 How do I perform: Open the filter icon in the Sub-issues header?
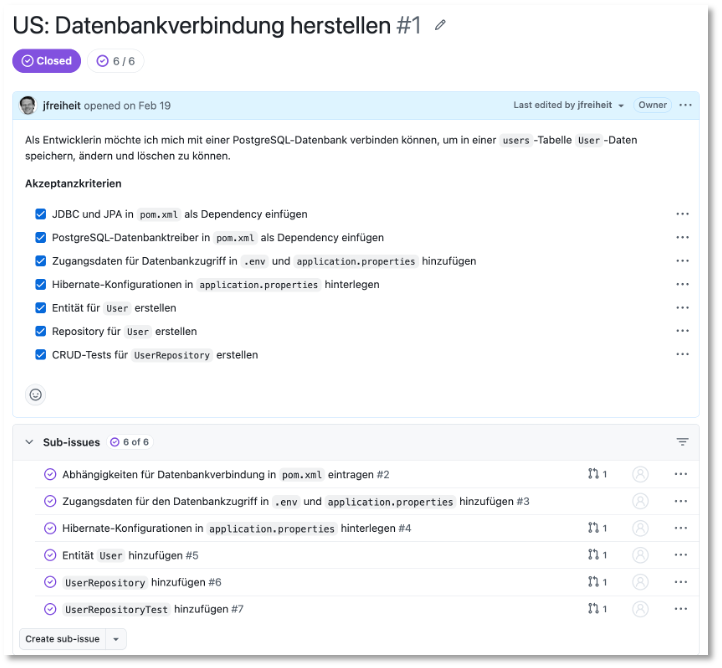[x=682, y=442]
